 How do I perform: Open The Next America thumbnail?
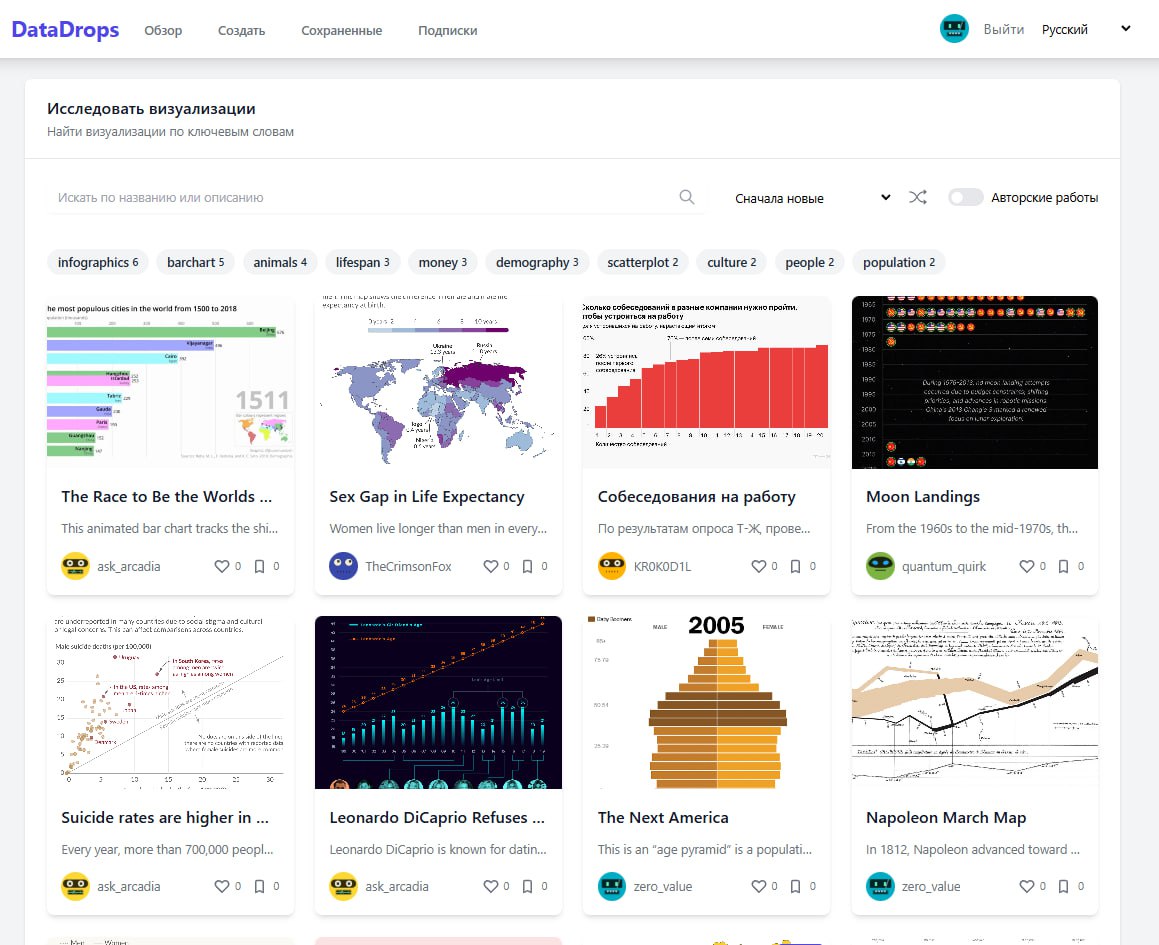(706, 702)
